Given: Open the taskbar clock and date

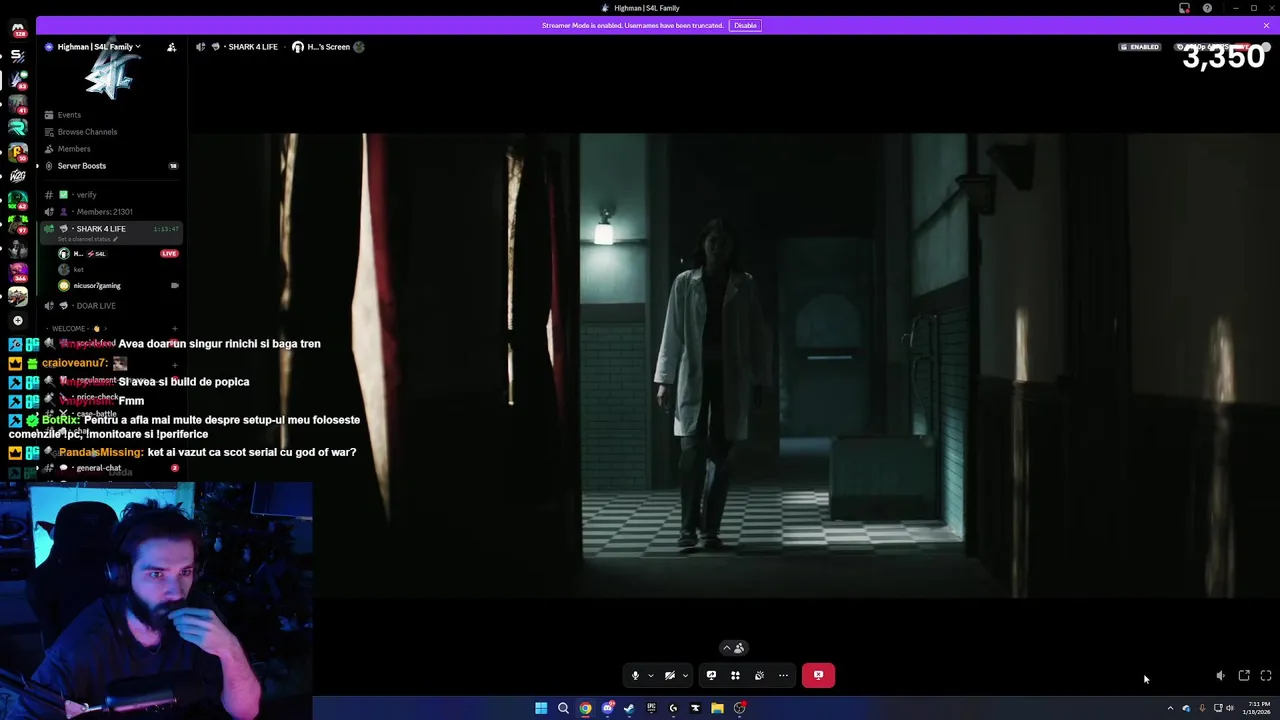Looking at the screenshot, I should pos(1257,708).
